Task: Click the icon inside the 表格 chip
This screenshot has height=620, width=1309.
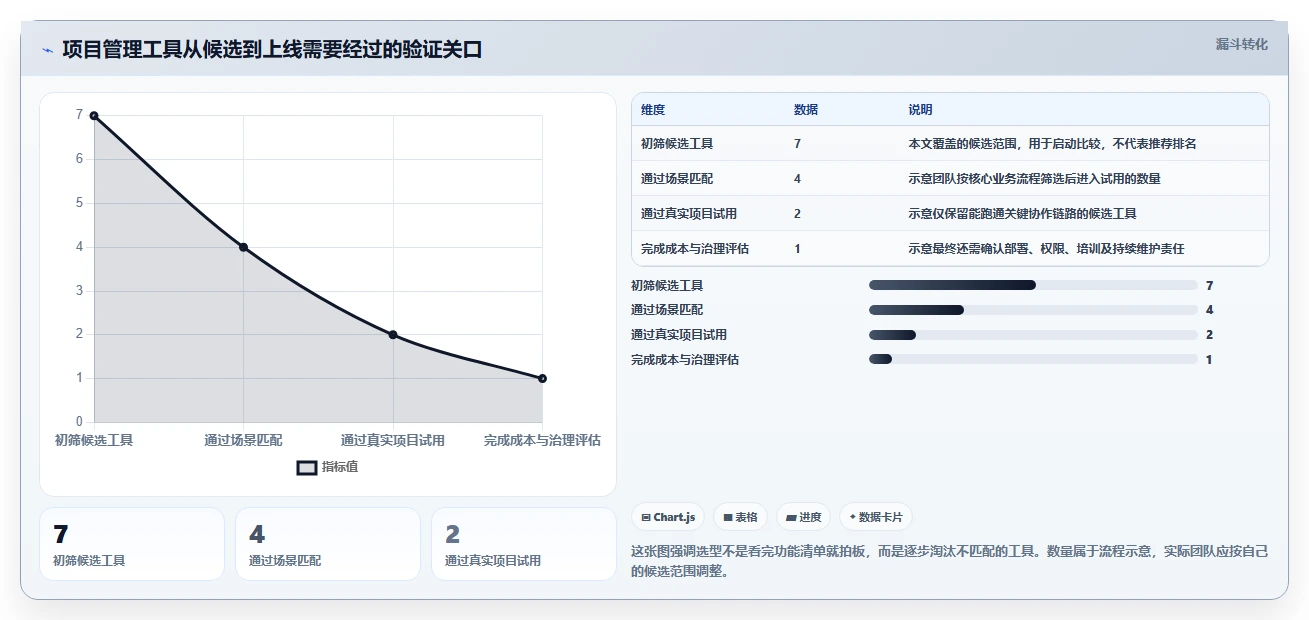Action: (728, 518)
